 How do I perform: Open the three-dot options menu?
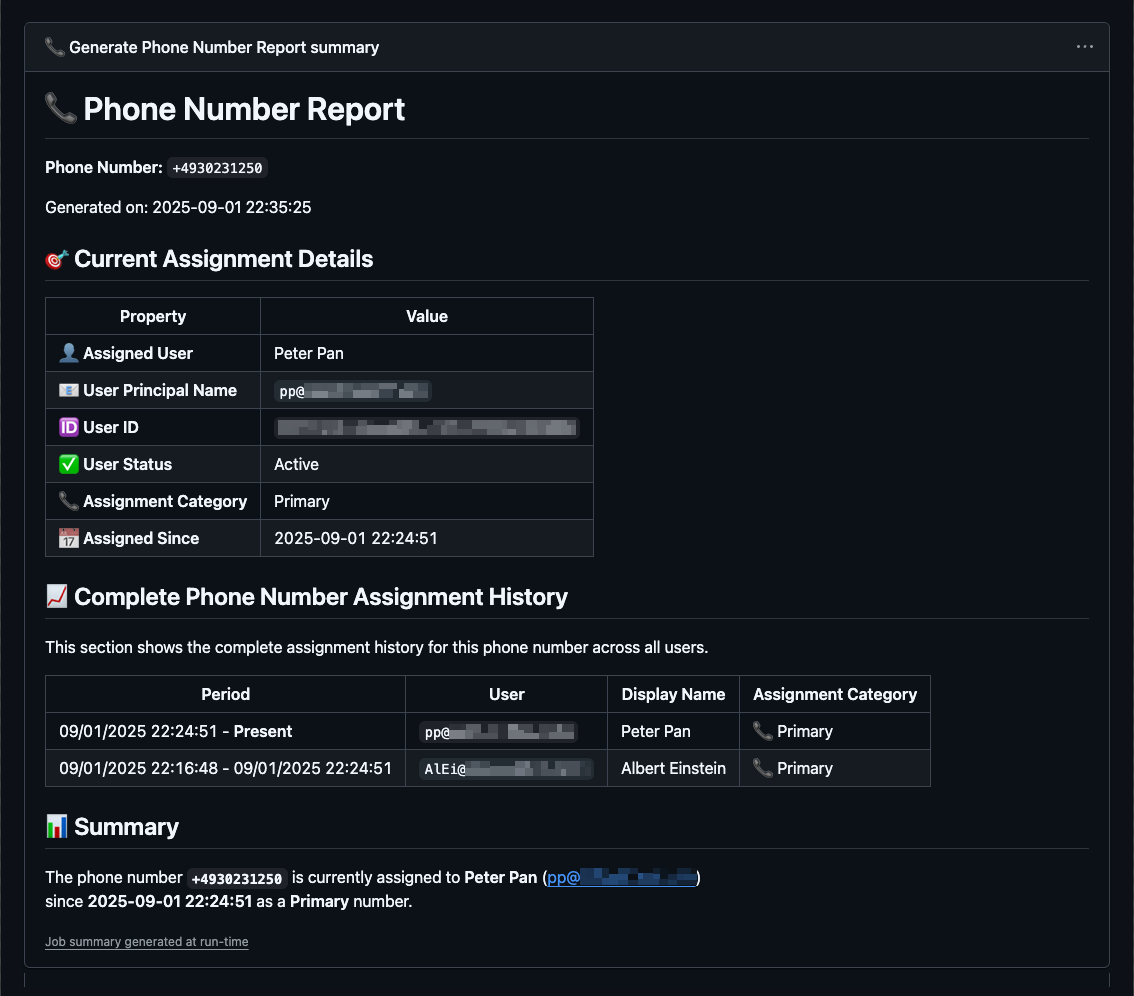point(1084,47)
